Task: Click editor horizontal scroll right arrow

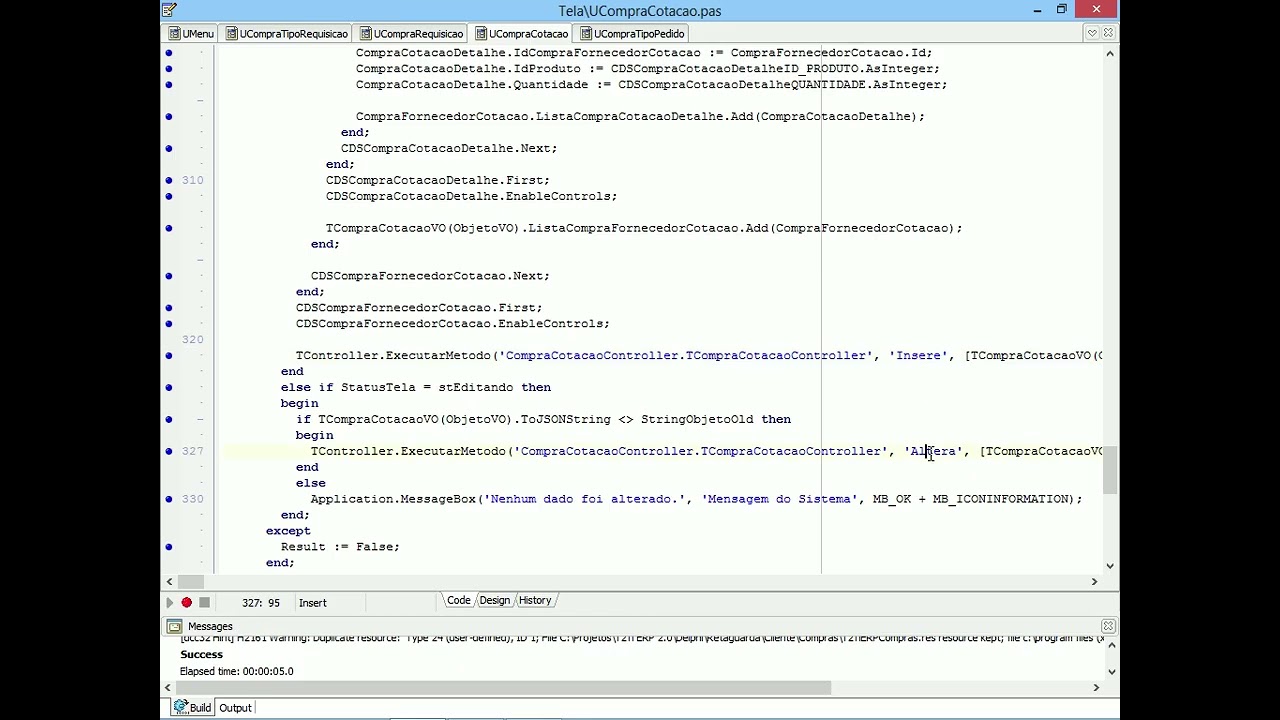Action: (x=1094, y=581)
